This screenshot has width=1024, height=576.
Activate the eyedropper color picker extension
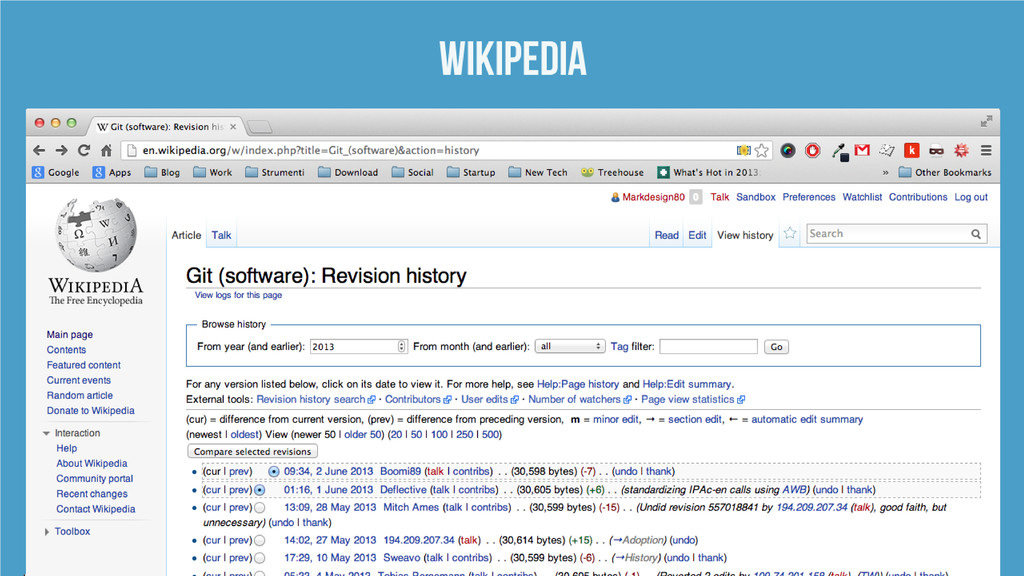[839, 151]
